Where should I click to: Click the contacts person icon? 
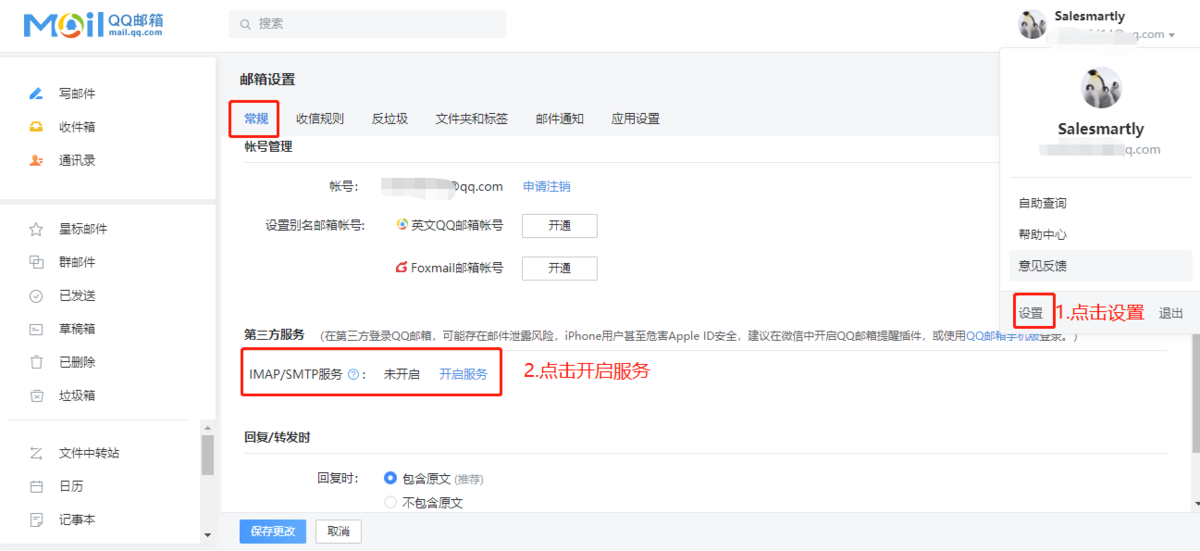coord(36,161)
